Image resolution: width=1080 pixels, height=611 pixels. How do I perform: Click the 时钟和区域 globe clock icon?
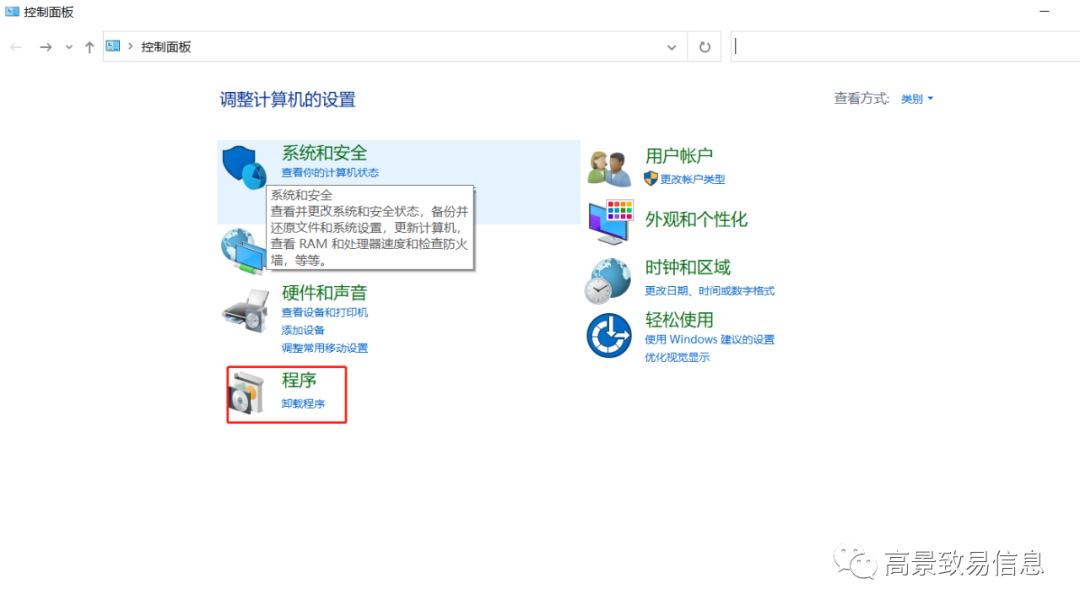click(x=608, y=277)
